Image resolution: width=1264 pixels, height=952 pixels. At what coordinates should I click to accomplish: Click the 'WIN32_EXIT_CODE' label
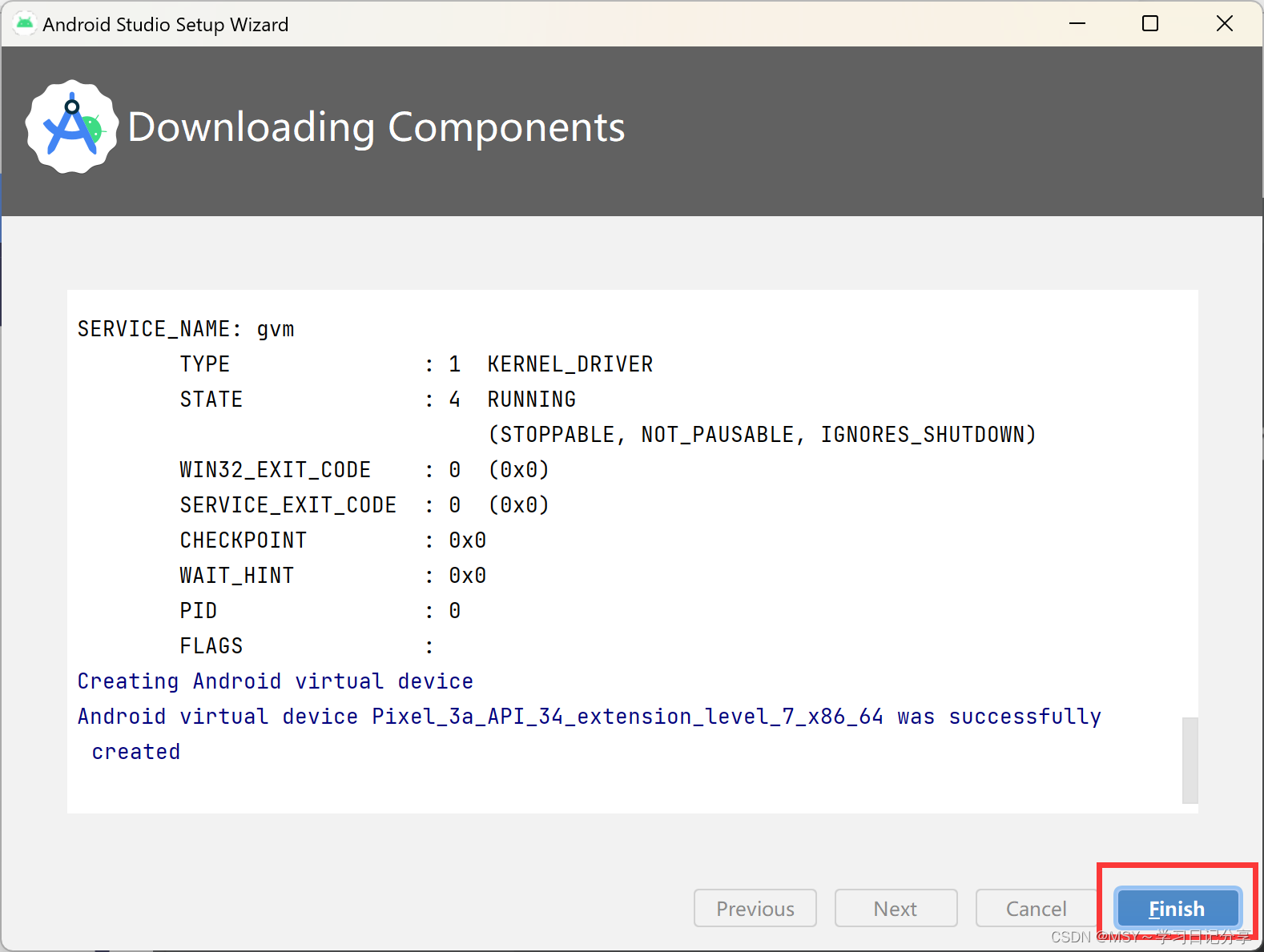tap(276, 470)
